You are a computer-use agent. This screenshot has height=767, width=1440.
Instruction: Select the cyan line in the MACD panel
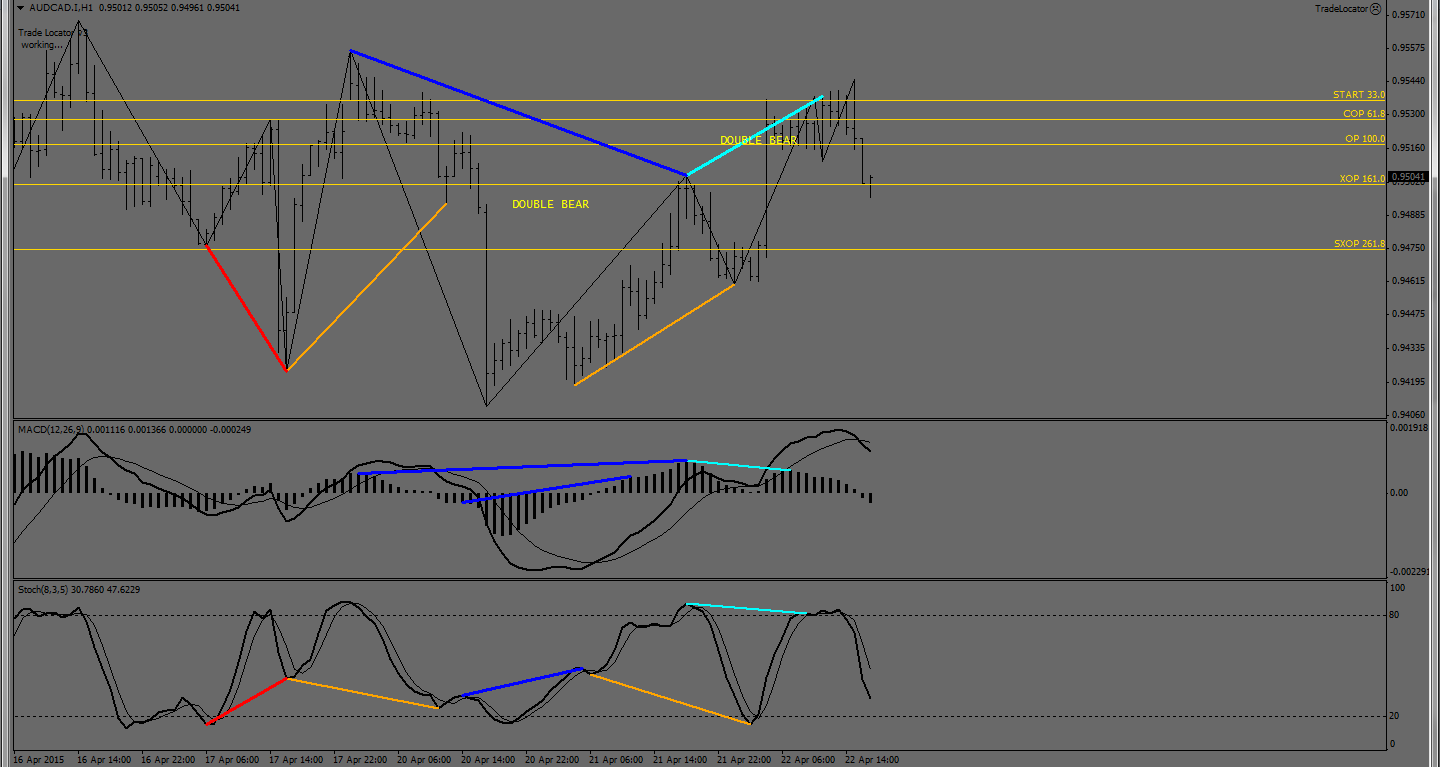pos(738,465)
